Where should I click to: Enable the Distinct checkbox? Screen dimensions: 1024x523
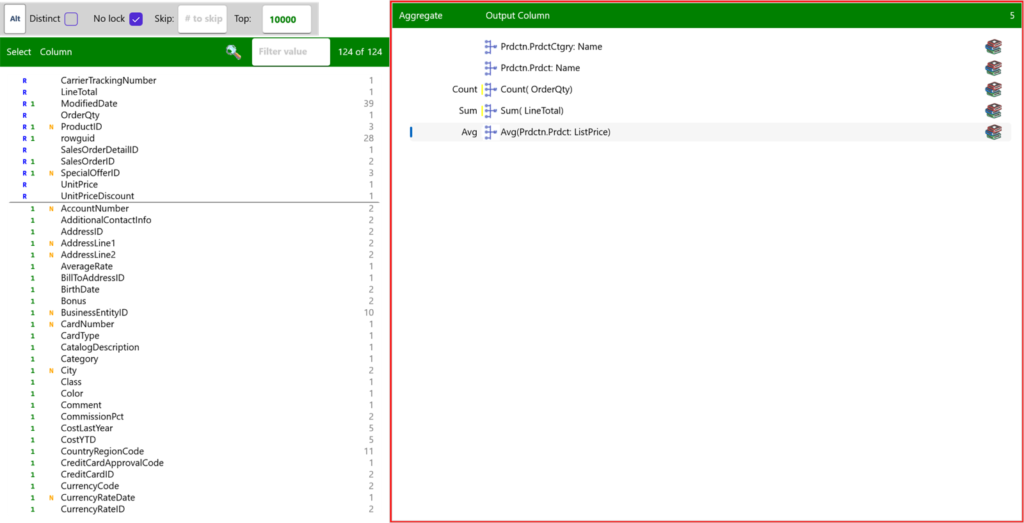point(71,19)
